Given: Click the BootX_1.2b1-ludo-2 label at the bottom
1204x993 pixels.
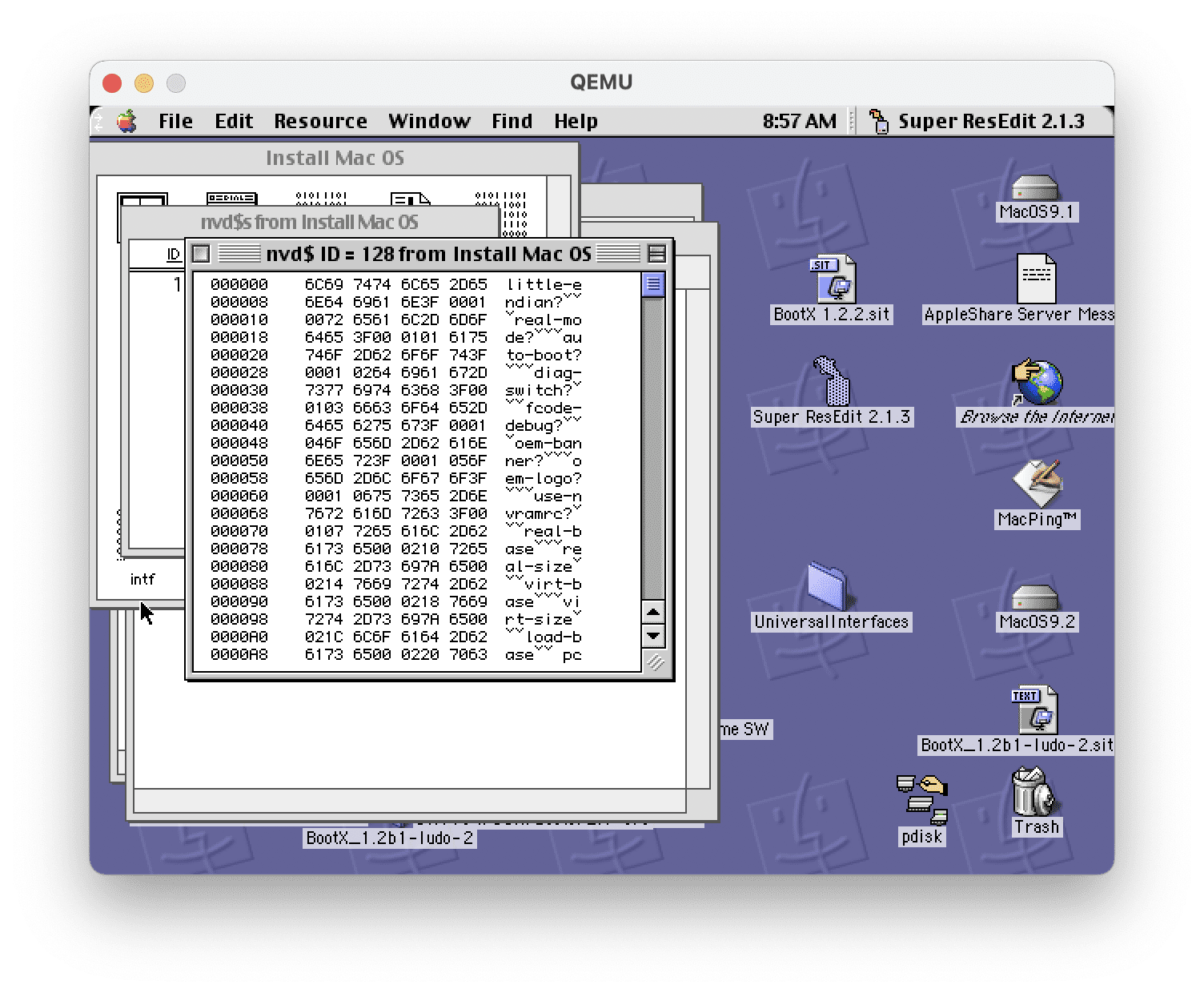Looking at the screenshot, I should pos(390,838).
